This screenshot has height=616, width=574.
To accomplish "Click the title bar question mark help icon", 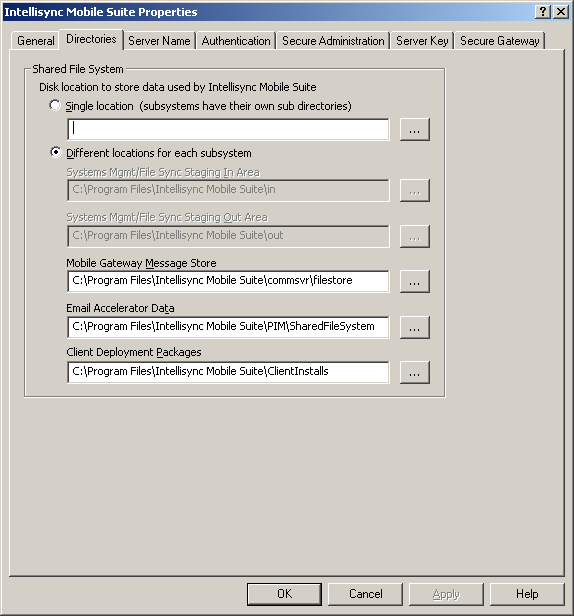I will (543, 12).
